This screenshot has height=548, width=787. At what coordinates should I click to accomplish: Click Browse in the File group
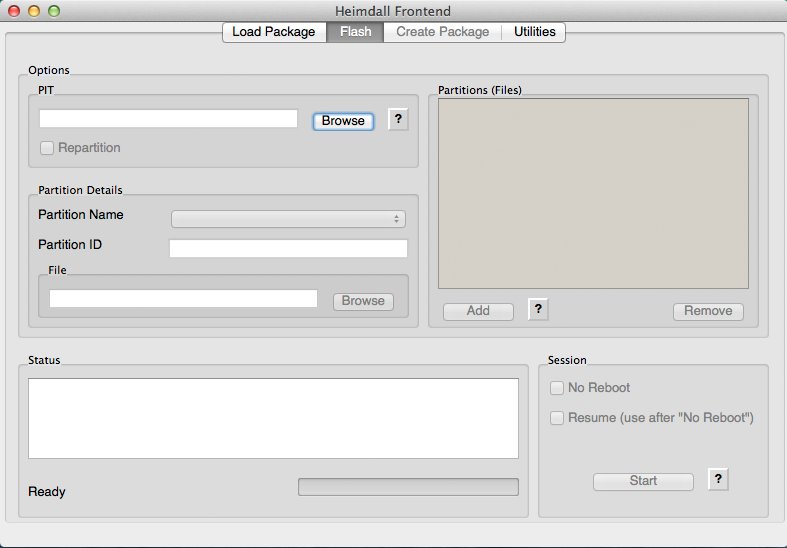pos(363,301)
